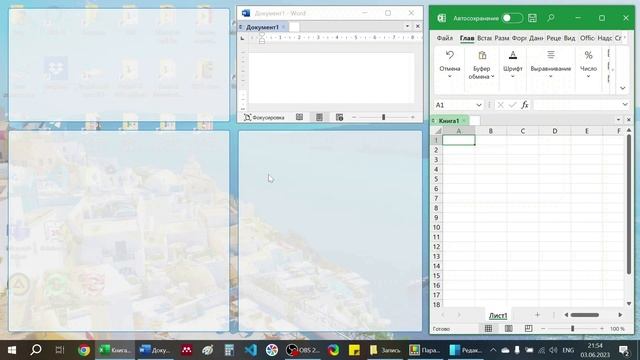This screenshot has width=640, height=360.
Task: Open OBS Studio from the taskbar
Action: coord(302,350)
